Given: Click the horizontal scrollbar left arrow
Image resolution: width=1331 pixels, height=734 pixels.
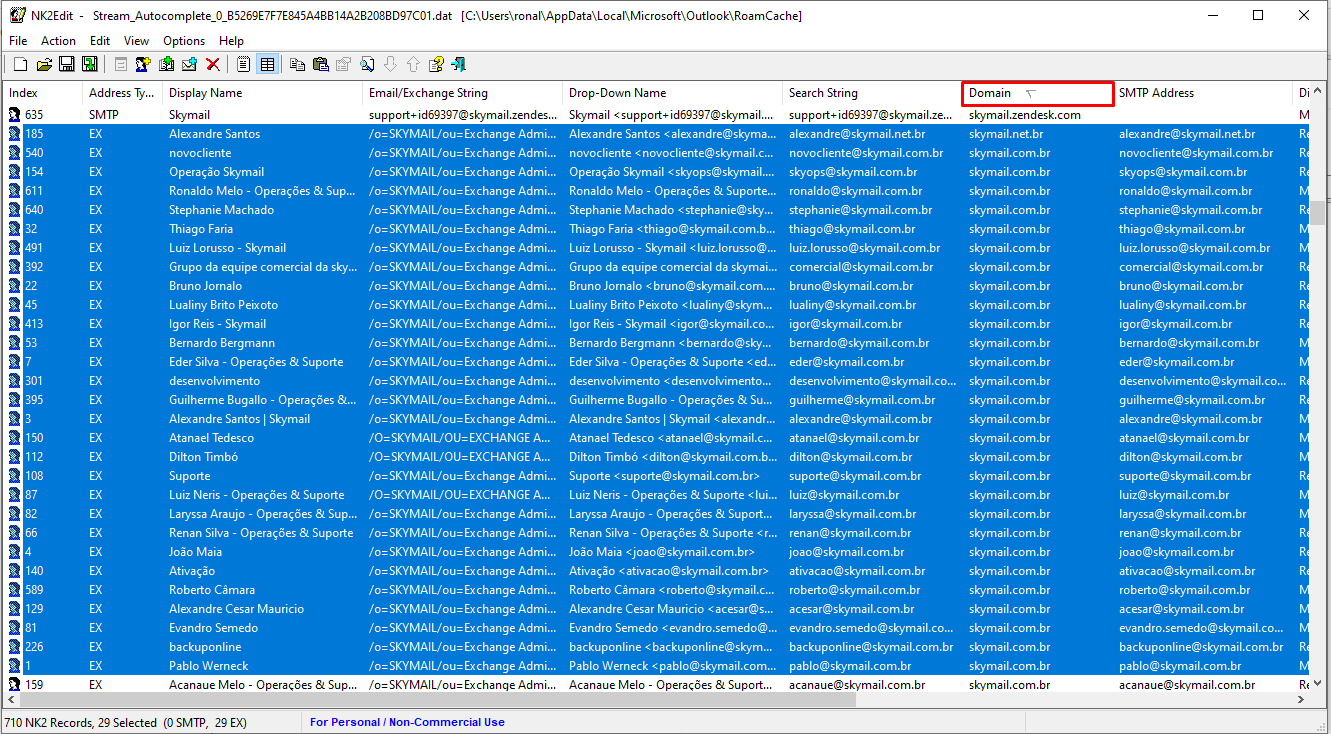Looking at the screenshot, I should pos(9,701).
